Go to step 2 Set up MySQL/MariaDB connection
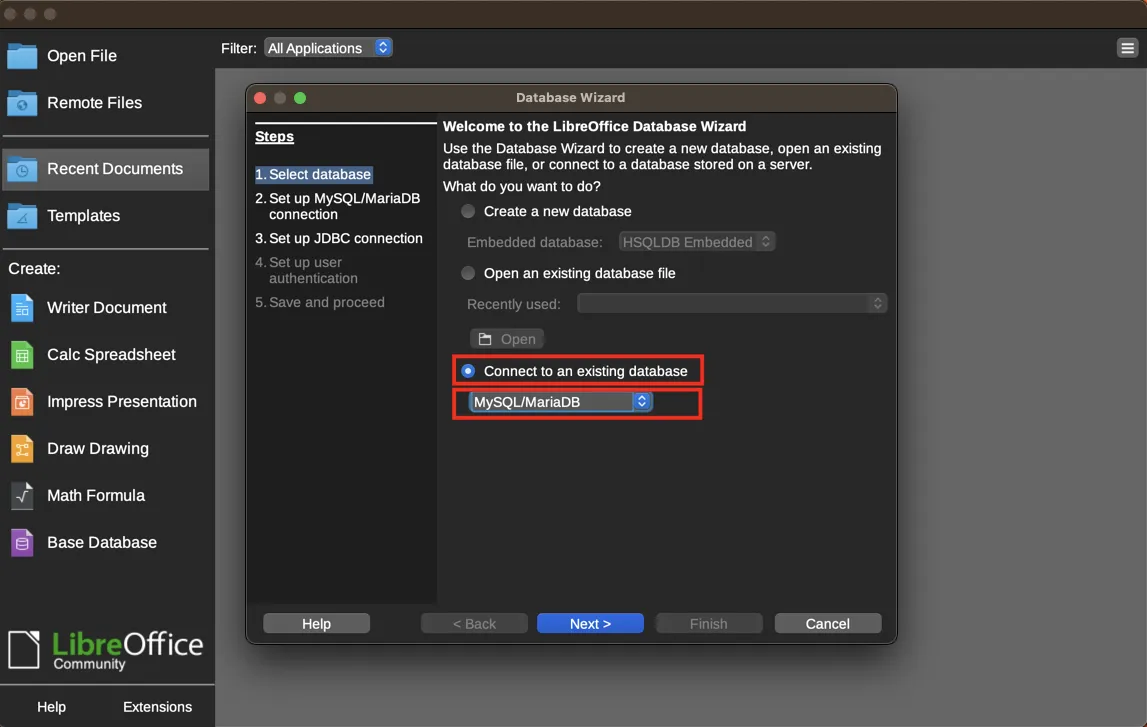 (x=337, y=206)
